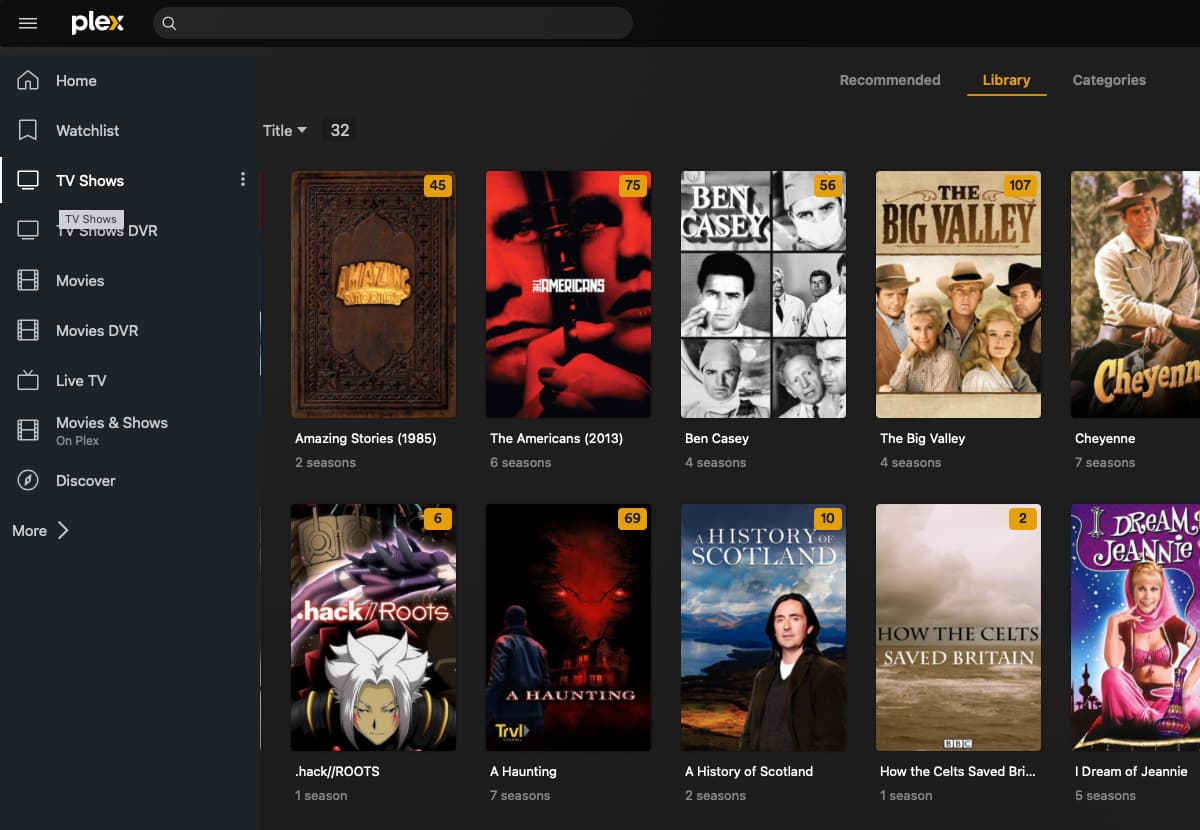Open the A History of Scotland poster

[x=763, y=627]
